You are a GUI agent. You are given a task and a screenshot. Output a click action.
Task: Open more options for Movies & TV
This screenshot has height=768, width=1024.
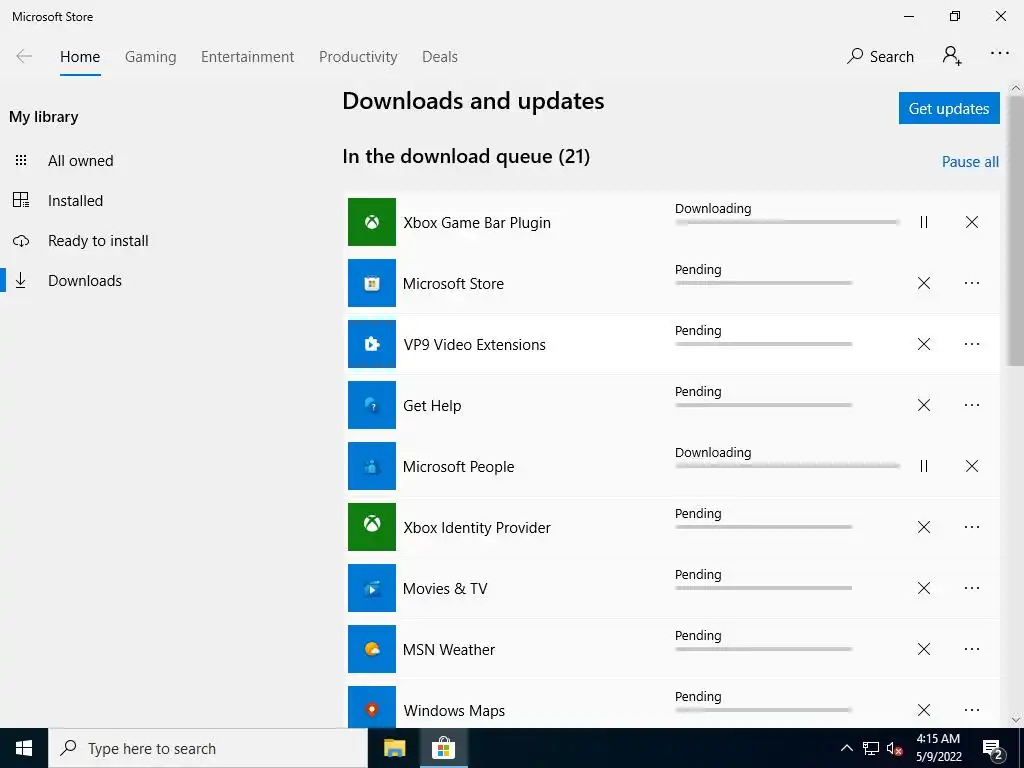click(972, 588)
